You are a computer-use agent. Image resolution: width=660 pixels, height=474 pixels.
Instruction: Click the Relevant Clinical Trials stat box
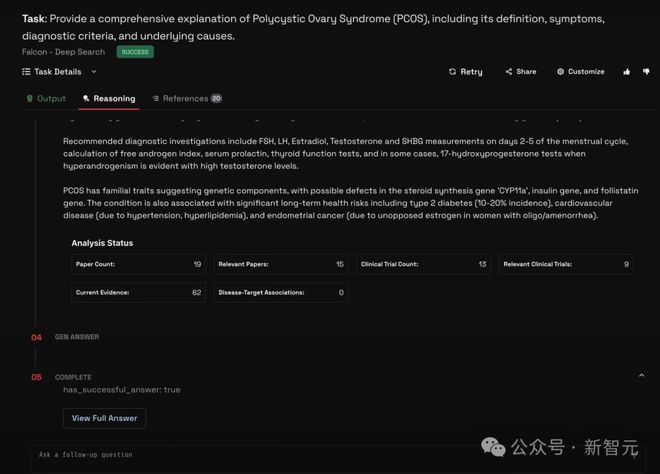coord(566,264)
